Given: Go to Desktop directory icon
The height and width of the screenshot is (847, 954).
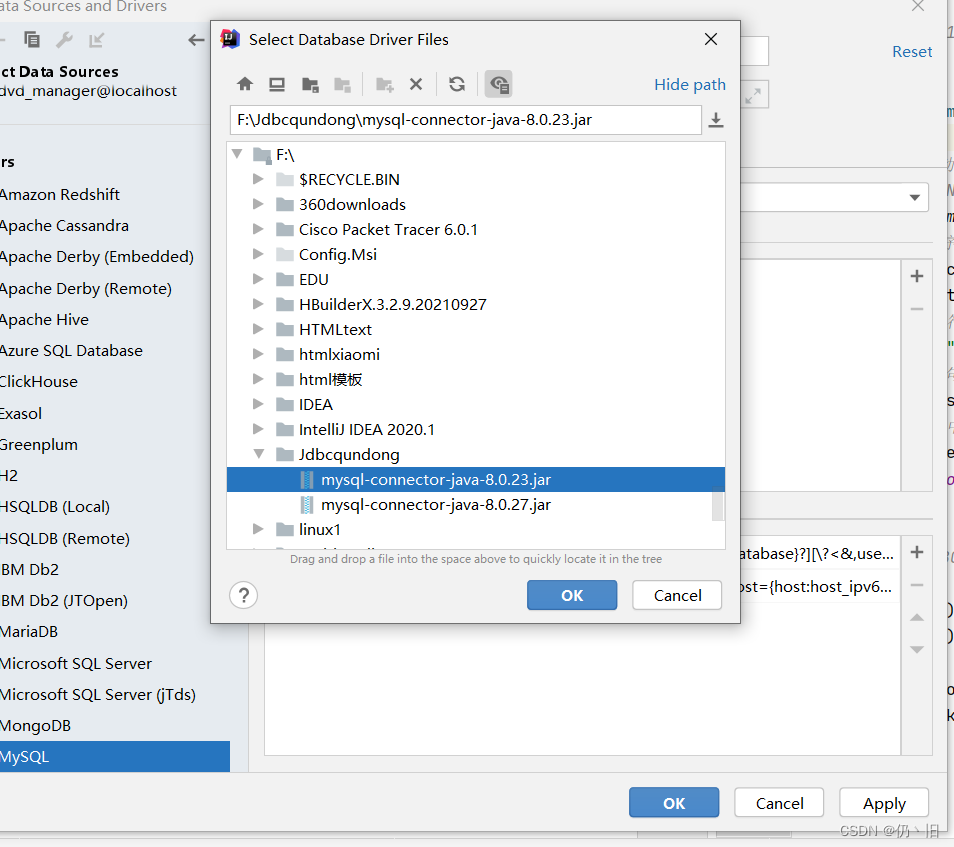Looking at the screenshot, I should pos(277,84).
